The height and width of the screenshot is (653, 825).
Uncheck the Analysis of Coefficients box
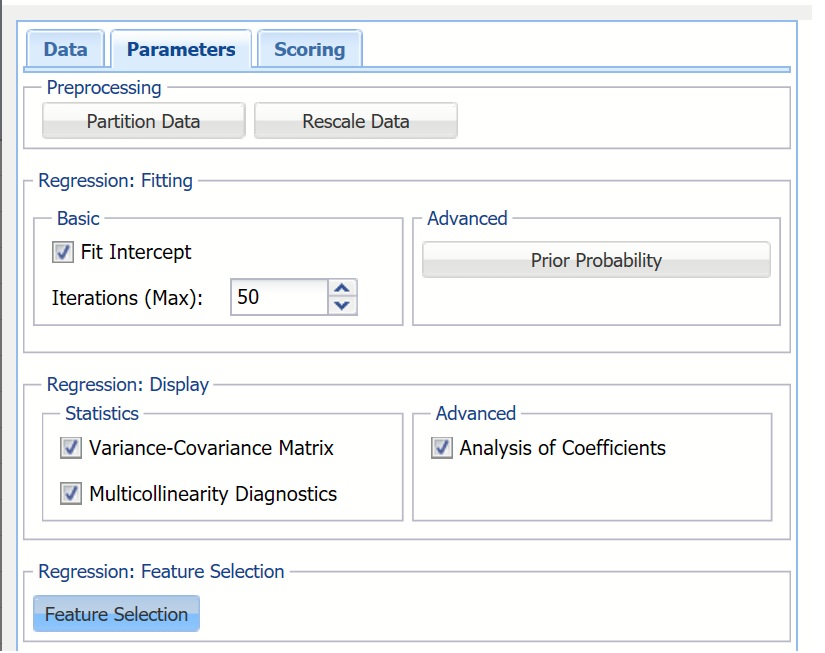442,448
